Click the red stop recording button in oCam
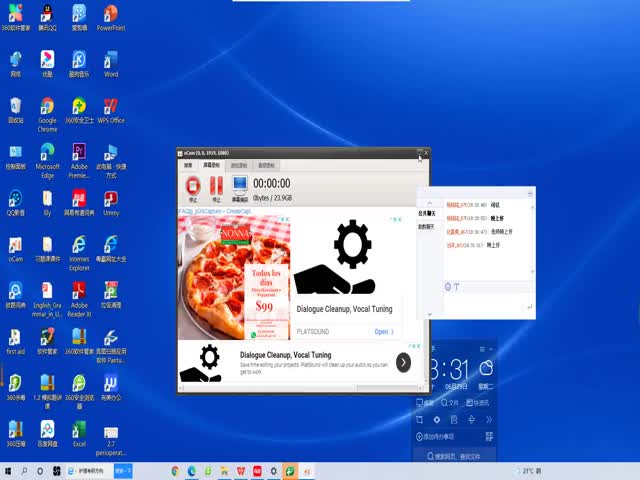Screen dimensions: 640x480 pyautogui.click(x=192, y=185)
